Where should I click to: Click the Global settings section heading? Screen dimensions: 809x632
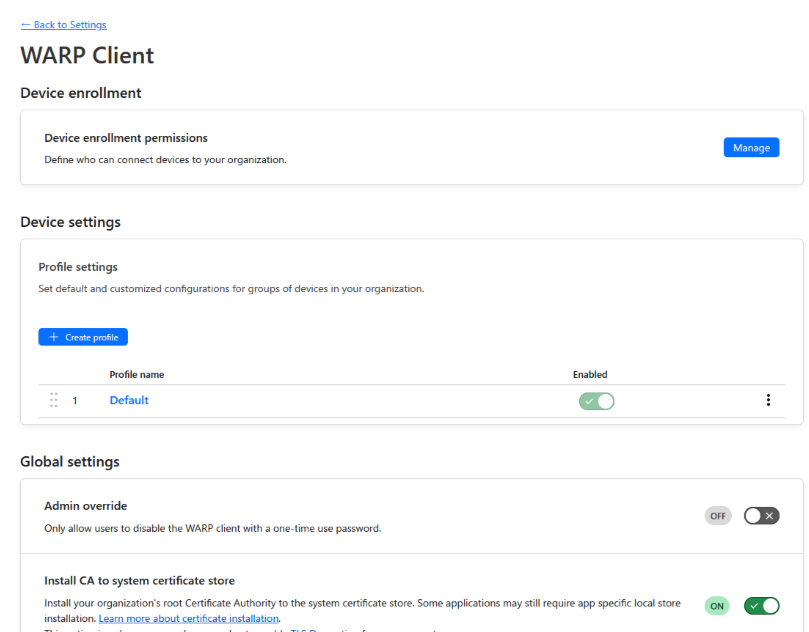click(x=70, y=461)
